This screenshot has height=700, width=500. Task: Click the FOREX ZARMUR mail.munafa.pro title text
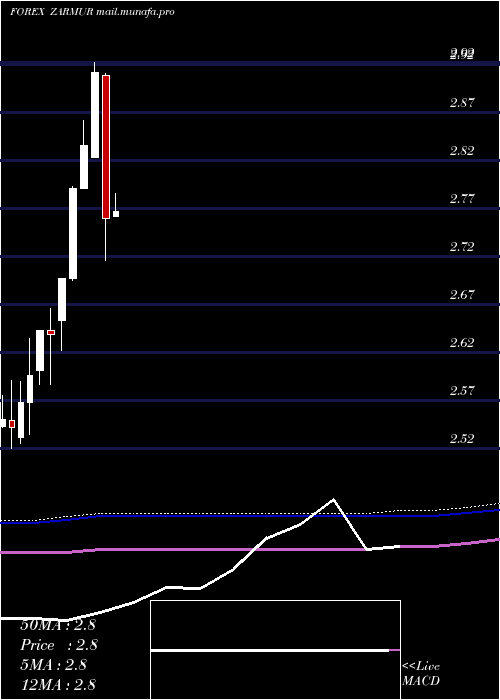[92, 12]
